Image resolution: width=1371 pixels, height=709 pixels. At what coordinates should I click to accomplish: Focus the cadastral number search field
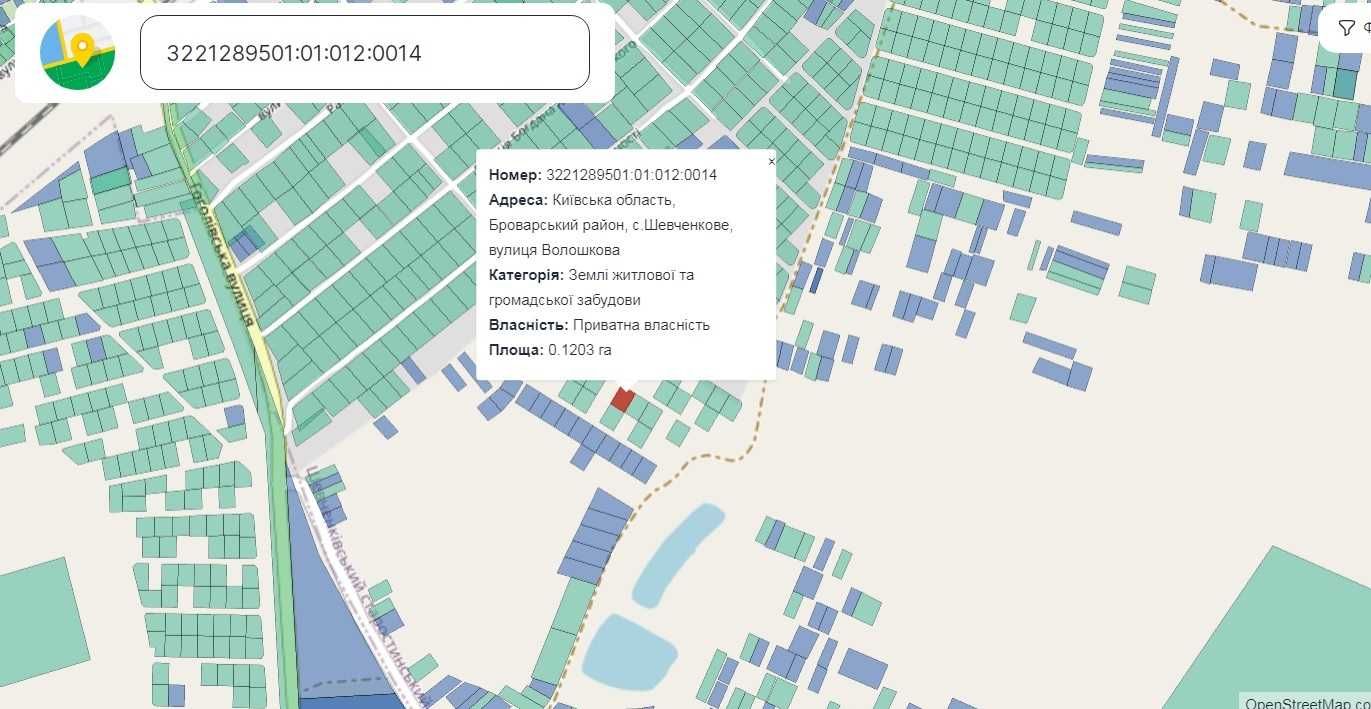point(365,52)
